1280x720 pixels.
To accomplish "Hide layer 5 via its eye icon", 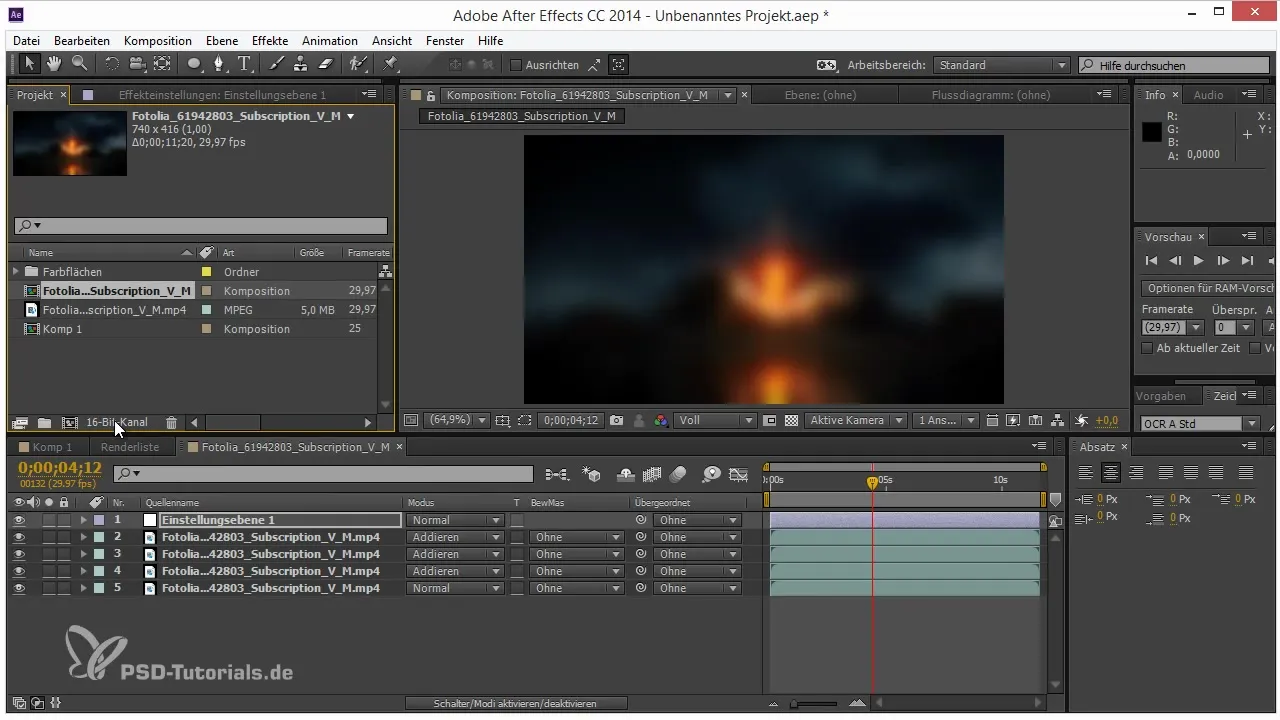I will point(18,588).
